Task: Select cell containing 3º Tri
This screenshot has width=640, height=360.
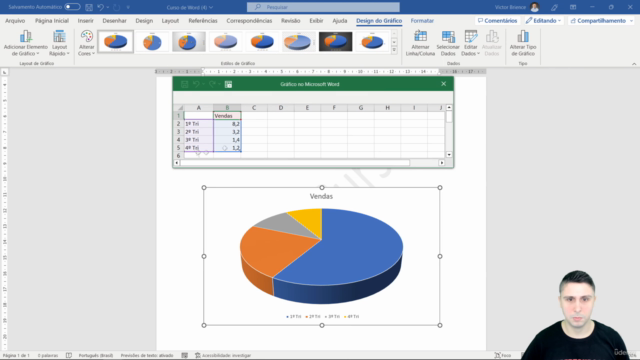Action: [x=198, y=140]
